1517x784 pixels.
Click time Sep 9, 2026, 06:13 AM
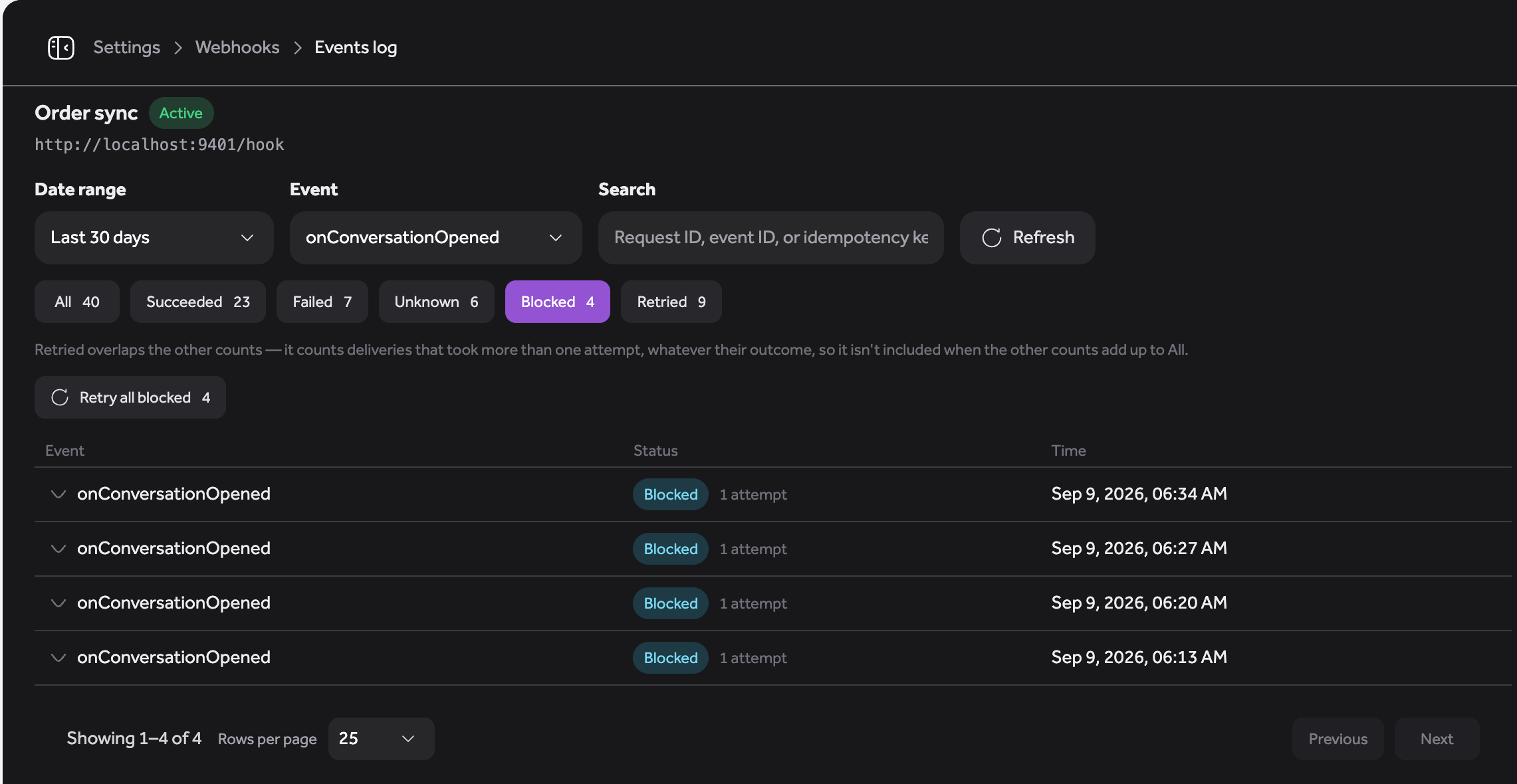tap(1139, 657)
